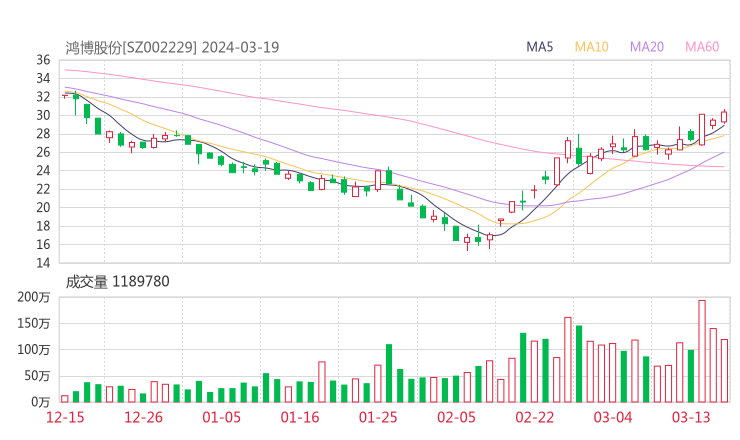Image resolution: width=740 pixels, height=440 pixels.
Task: Click the 02-05 date label
Action: [456, 417]
